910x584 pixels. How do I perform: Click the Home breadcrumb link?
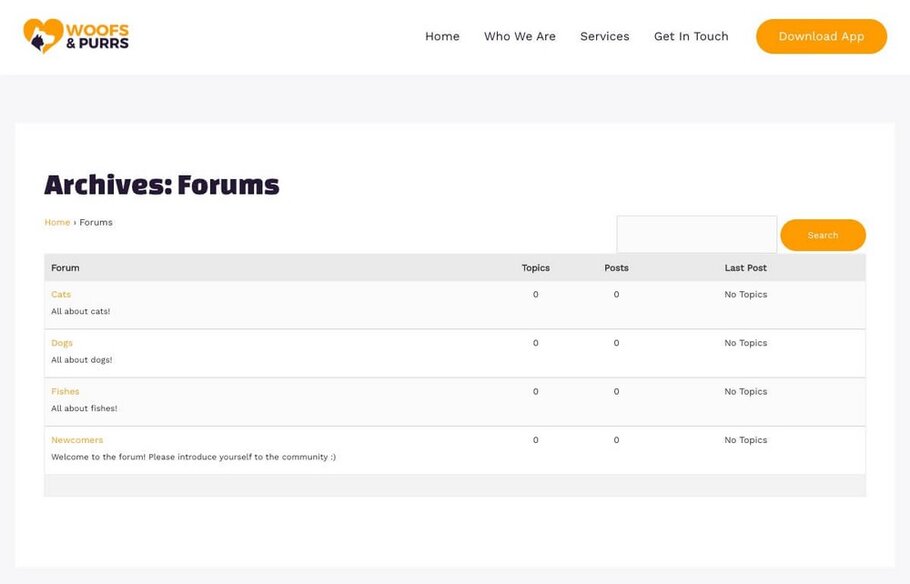56,222
